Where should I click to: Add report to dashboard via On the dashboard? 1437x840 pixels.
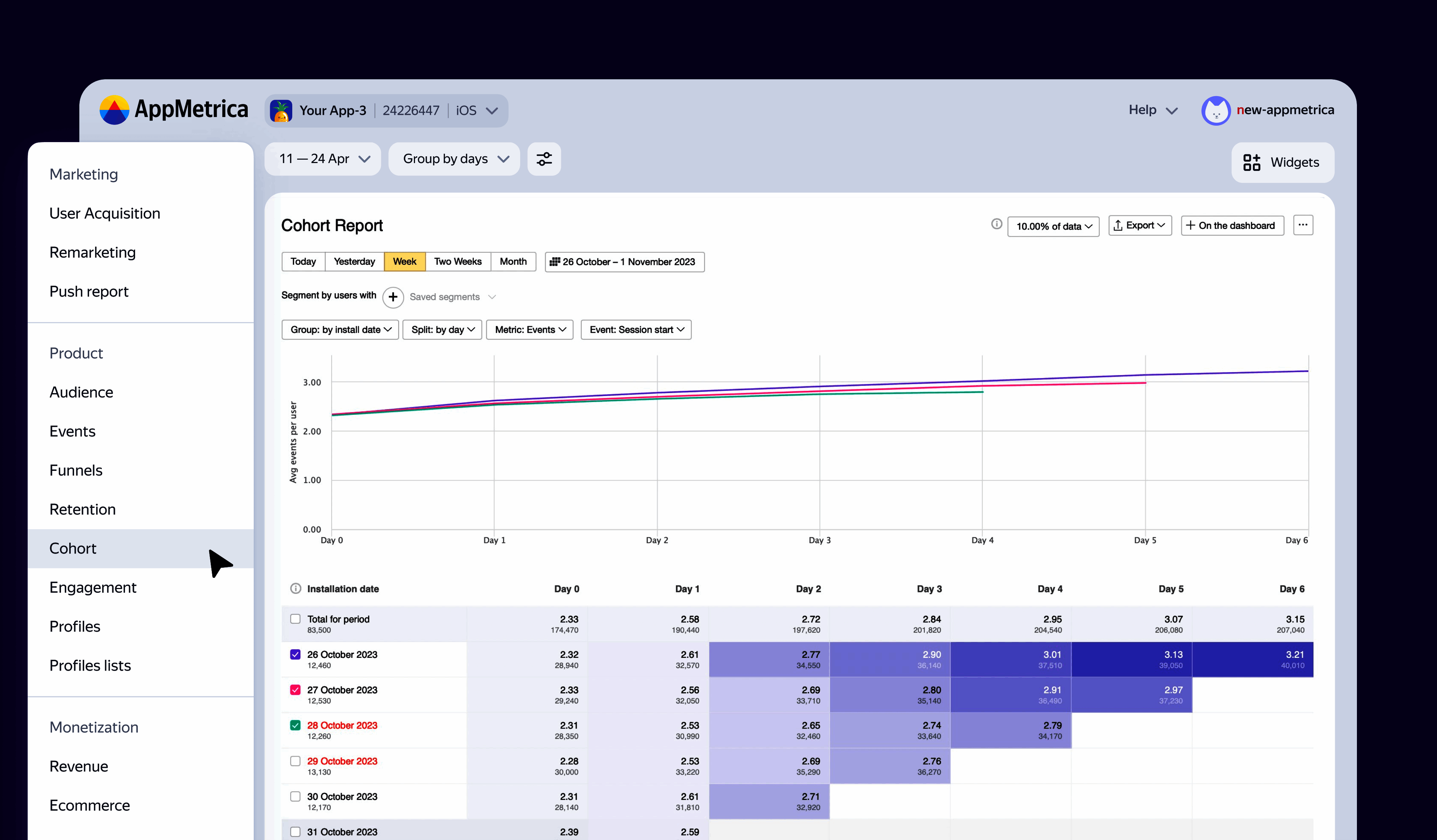click(x=1232, y=225)
